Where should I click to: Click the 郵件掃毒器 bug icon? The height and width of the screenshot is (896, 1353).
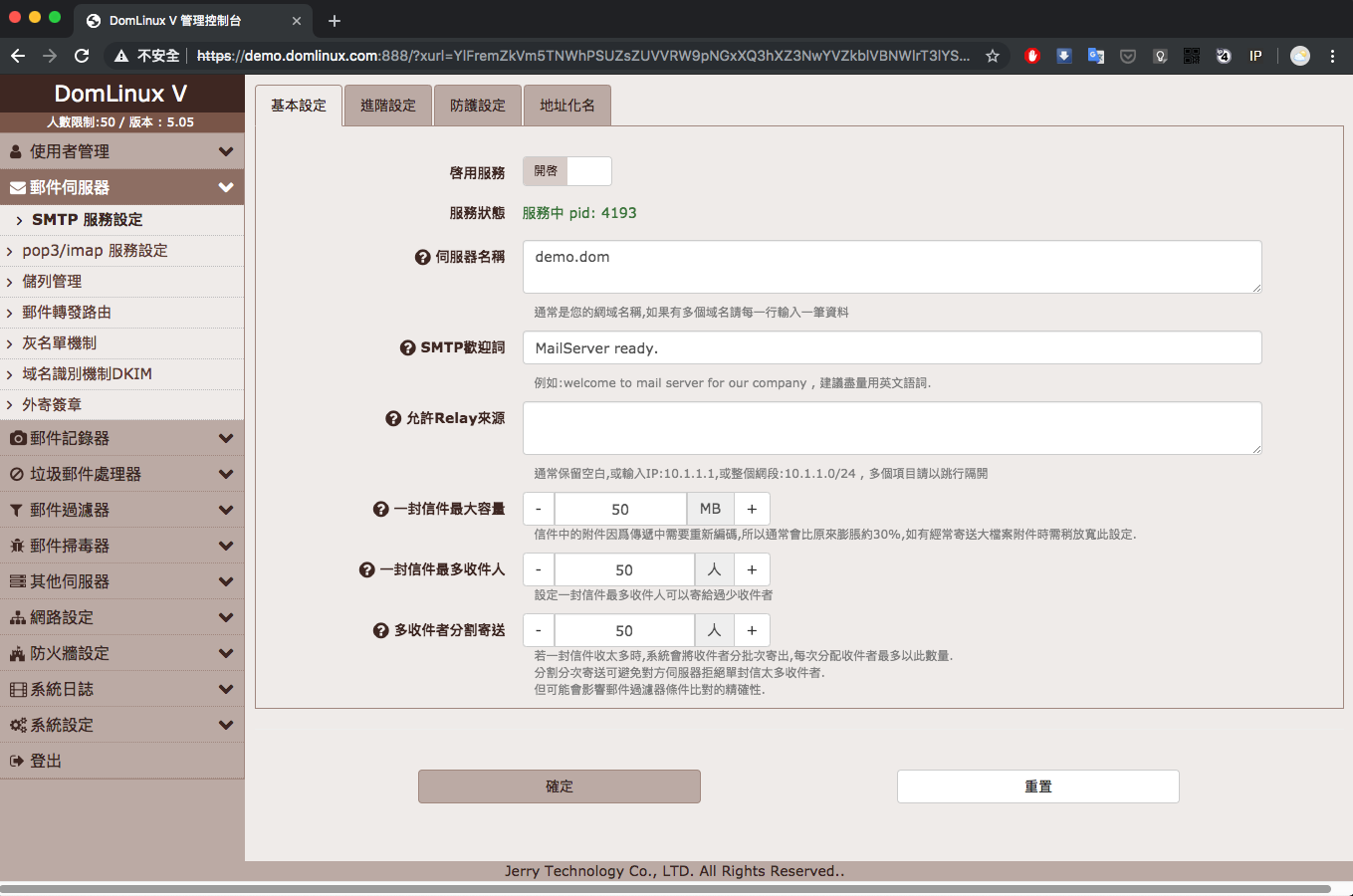click(x=17, y=547)
